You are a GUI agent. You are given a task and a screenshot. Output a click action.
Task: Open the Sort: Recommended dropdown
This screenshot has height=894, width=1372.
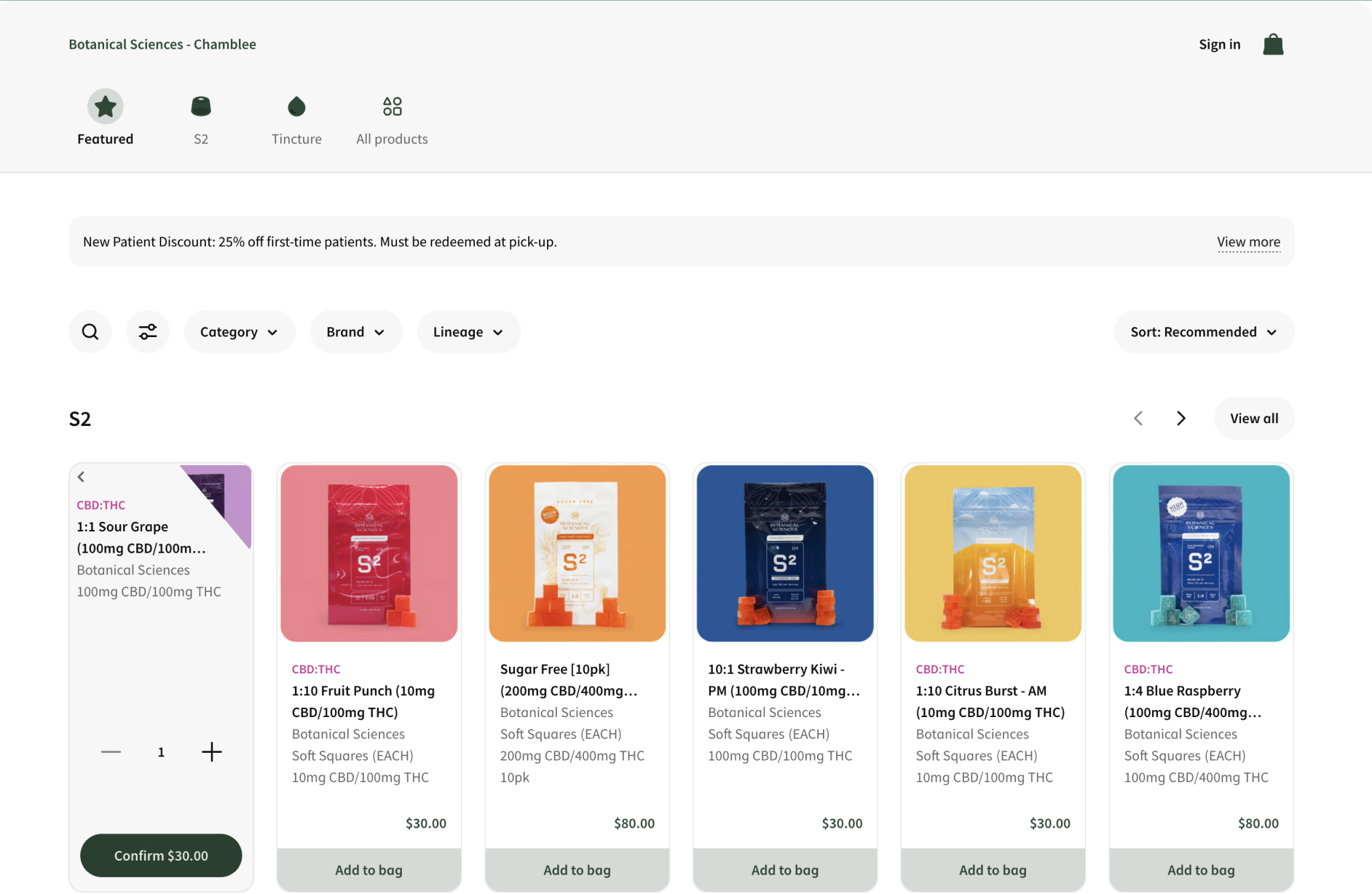[1204, 332]
